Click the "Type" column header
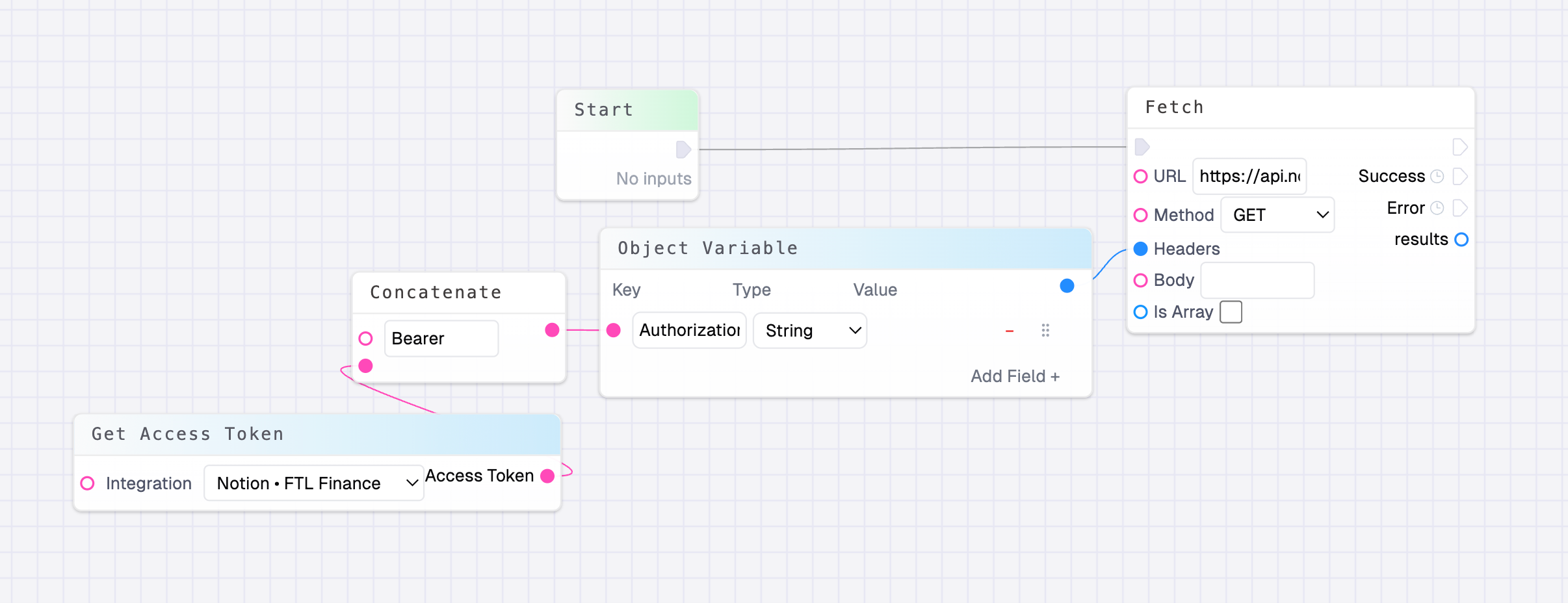 point(751,290)
